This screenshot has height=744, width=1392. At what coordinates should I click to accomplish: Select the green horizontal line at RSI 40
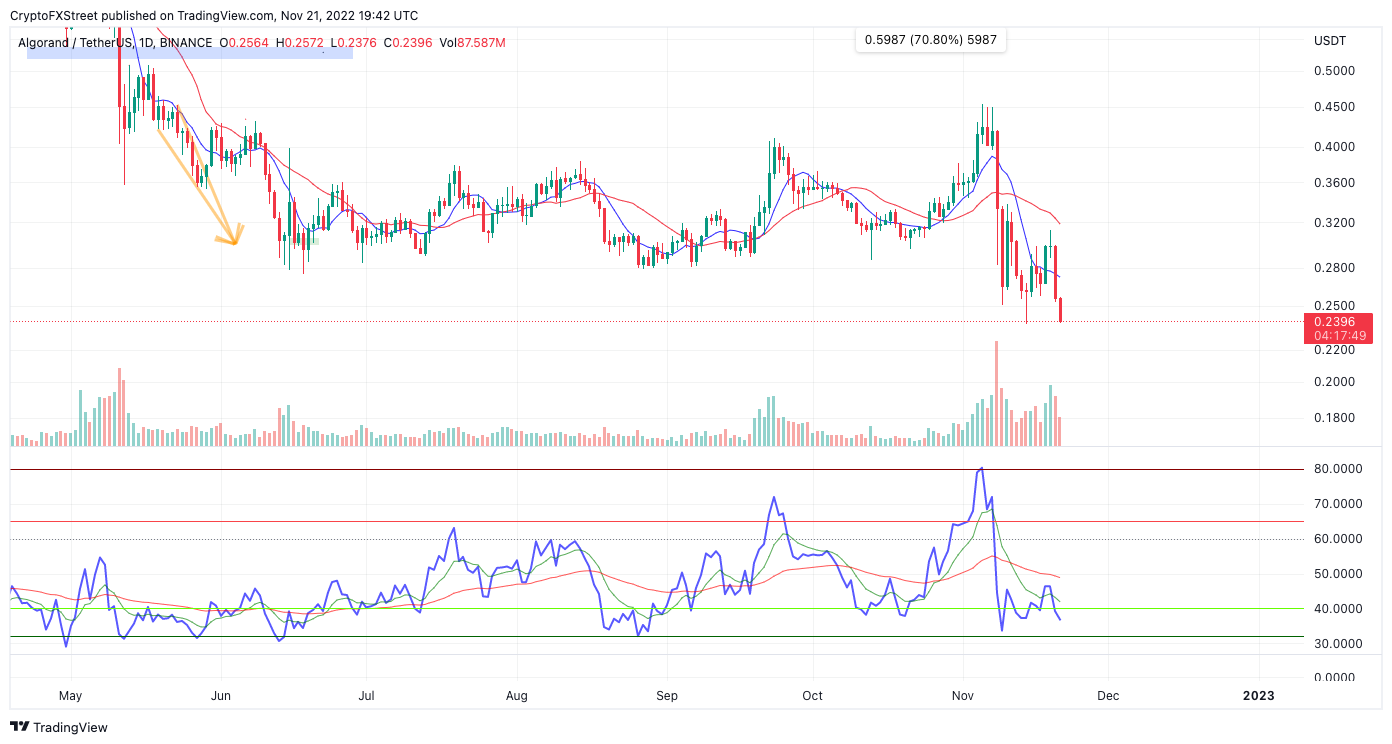pos(657,608)
